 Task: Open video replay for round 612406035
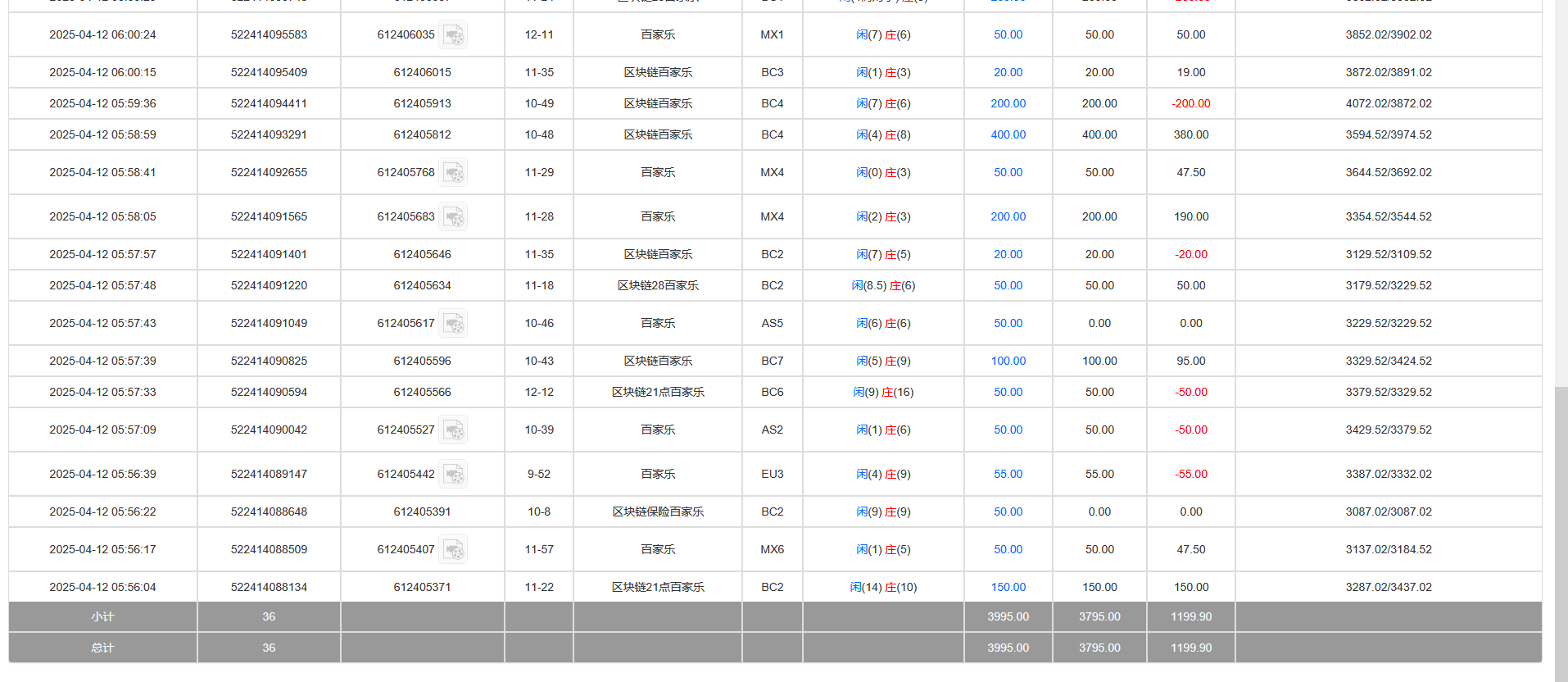(x=453, y=35)
